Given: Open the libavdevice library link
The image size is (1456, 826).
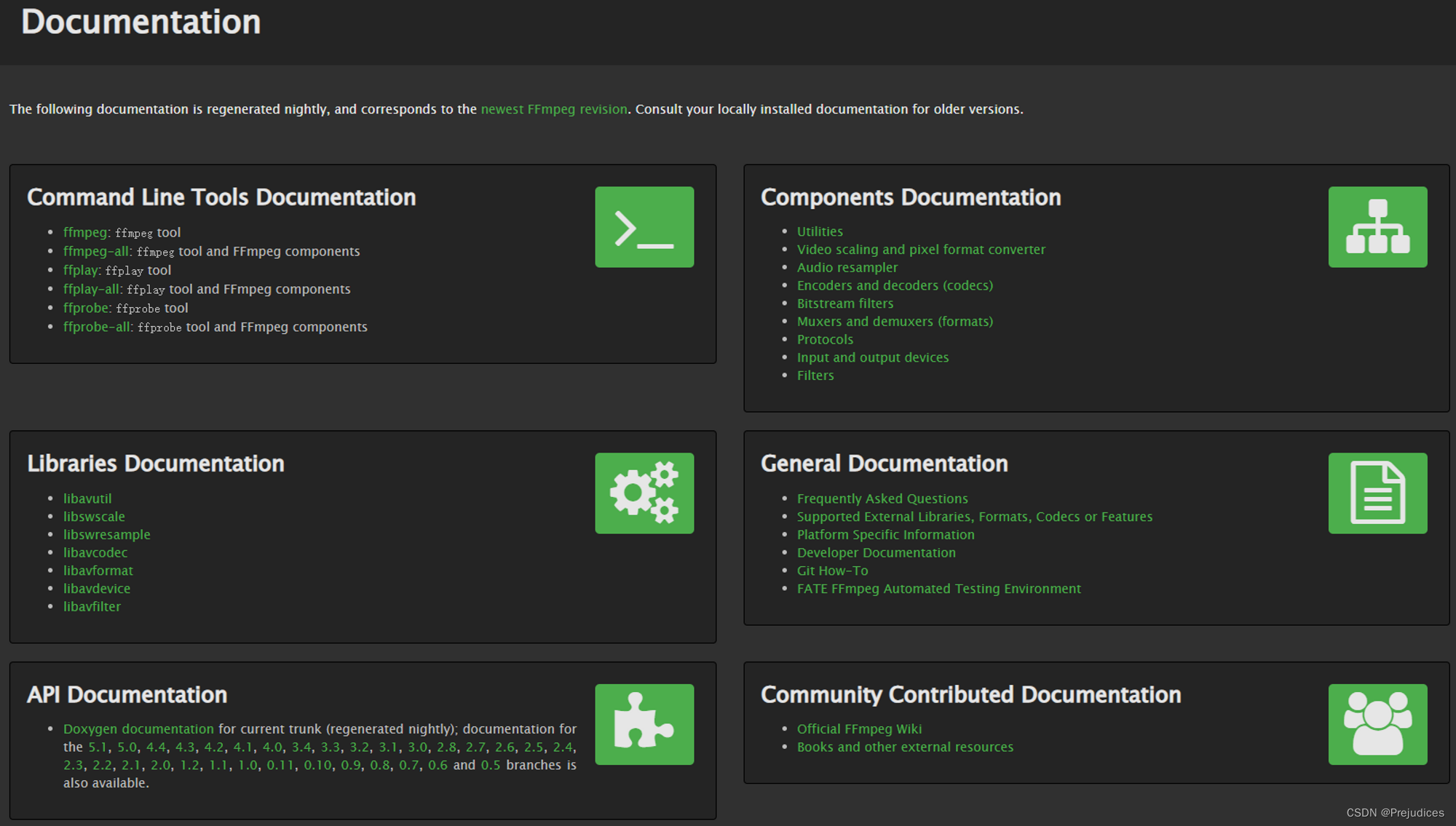Looking at the screenshot, I should (x=97, y=589).
